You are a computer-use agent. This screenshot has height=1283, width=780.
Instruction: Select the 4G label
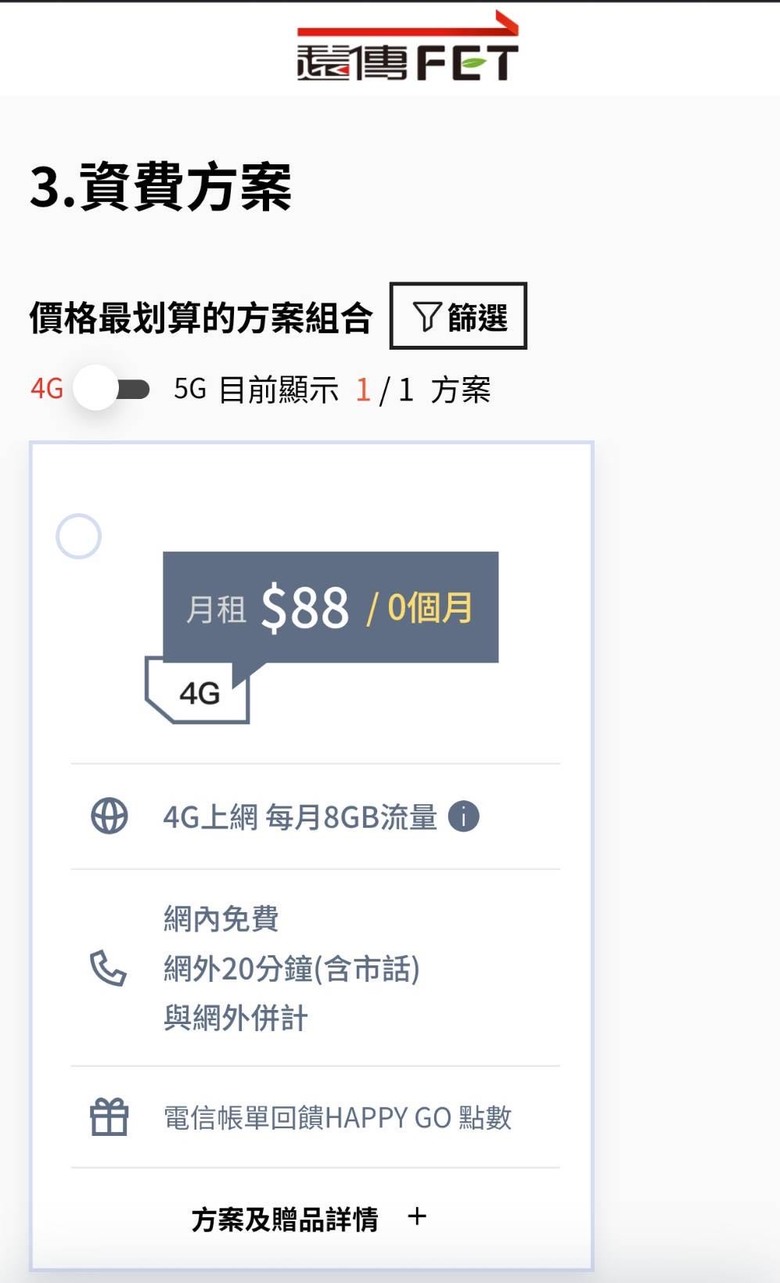pyautogui.click(x=47, y=389)
